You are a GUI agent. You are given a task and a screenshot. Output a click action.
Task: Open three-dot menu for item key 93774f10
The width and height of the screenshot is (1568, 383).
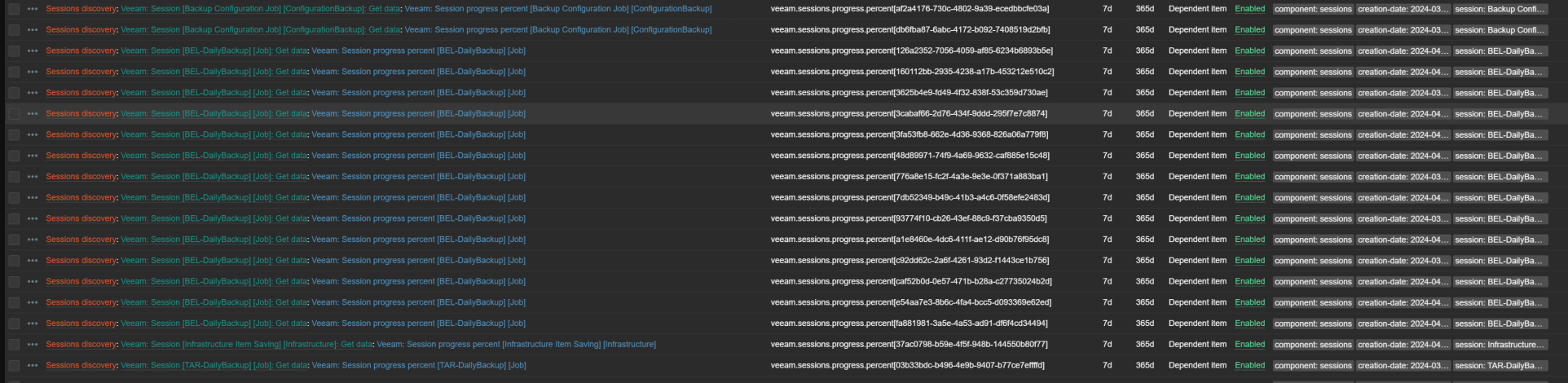coord(33,218)
